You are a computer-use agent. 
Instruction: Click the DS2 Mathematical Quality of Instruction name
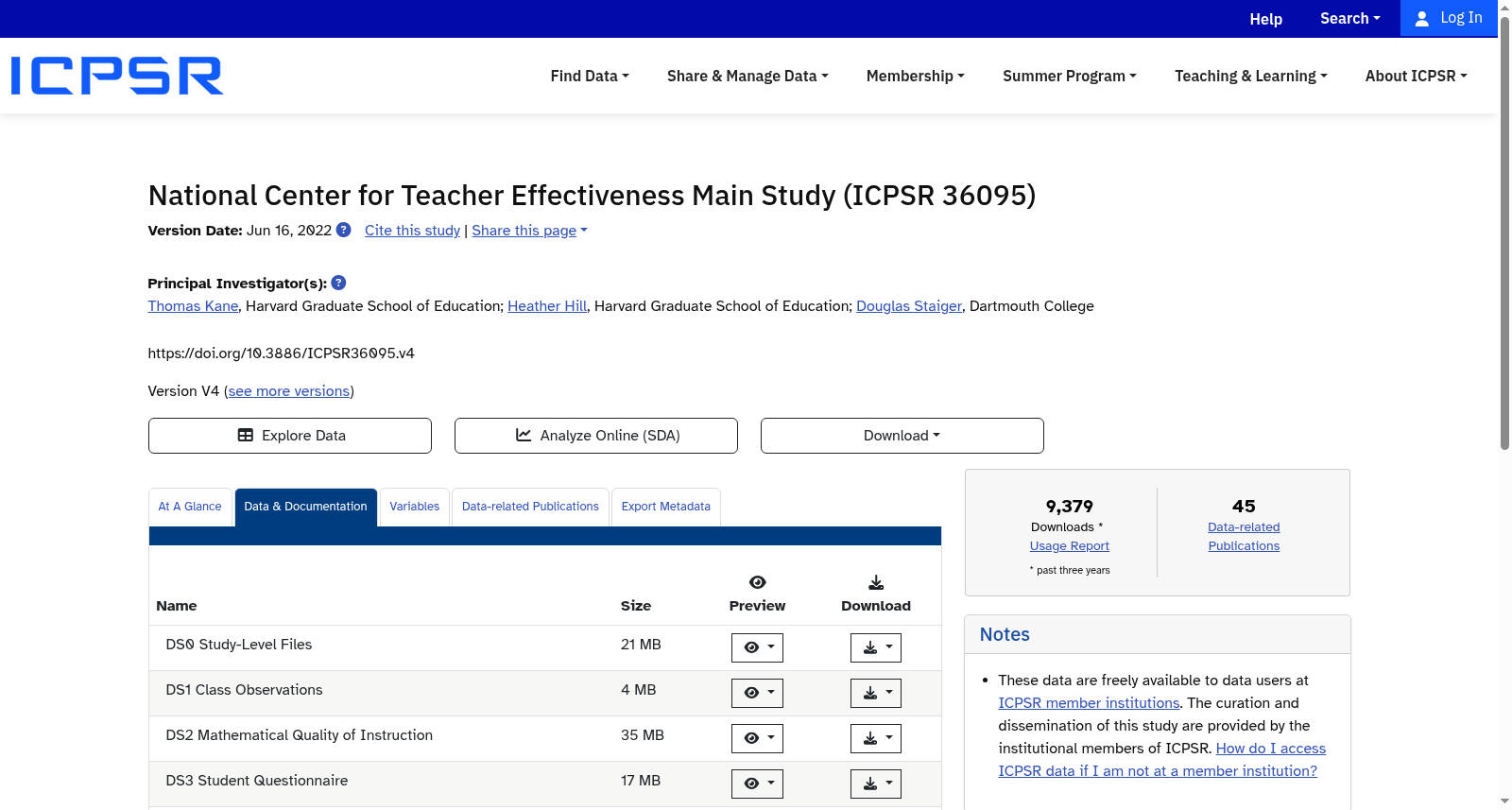[x=299, y=735]
